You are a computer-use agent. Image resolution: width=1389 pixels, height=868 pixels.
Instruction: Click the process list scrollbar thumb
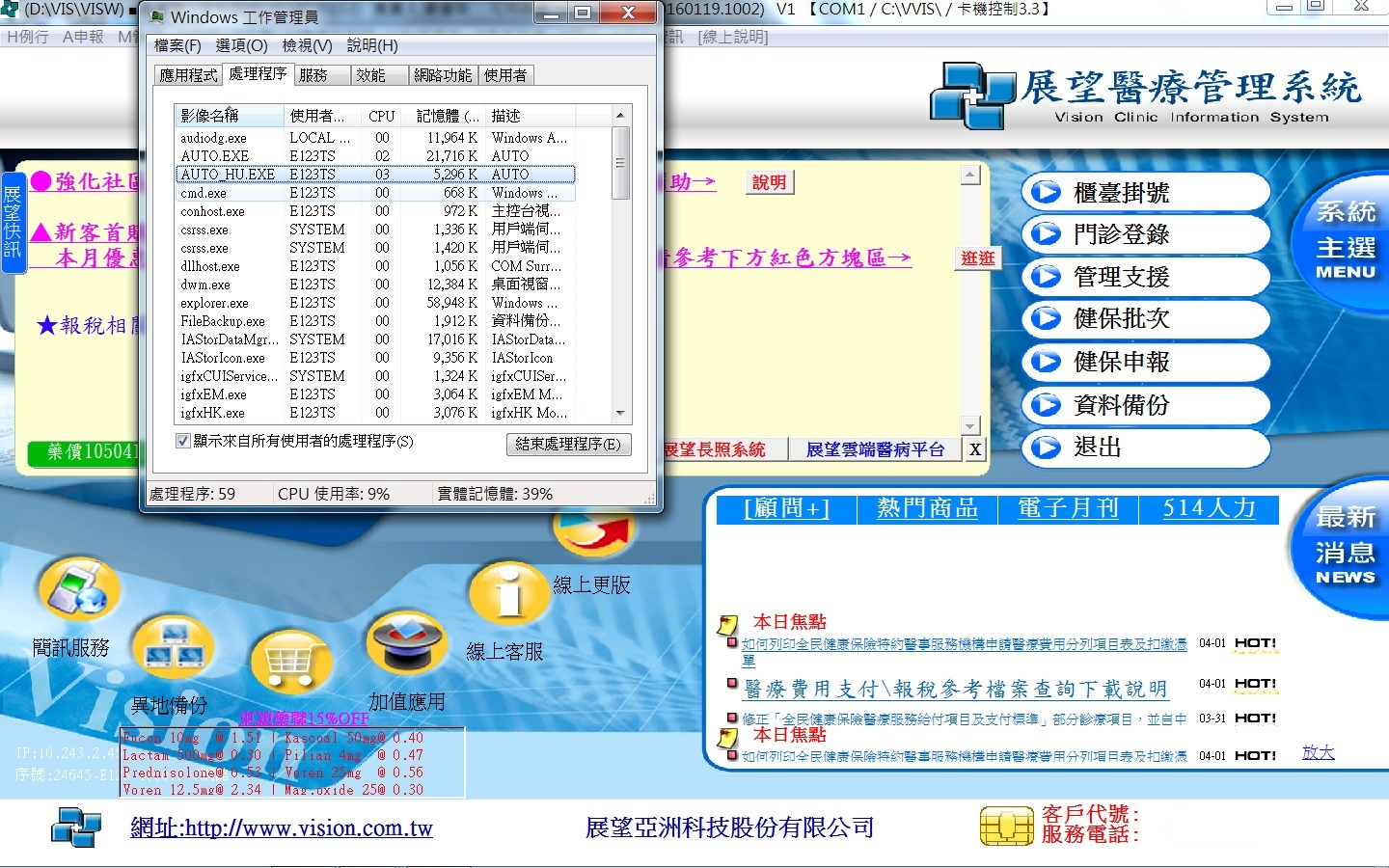point(620,162)
